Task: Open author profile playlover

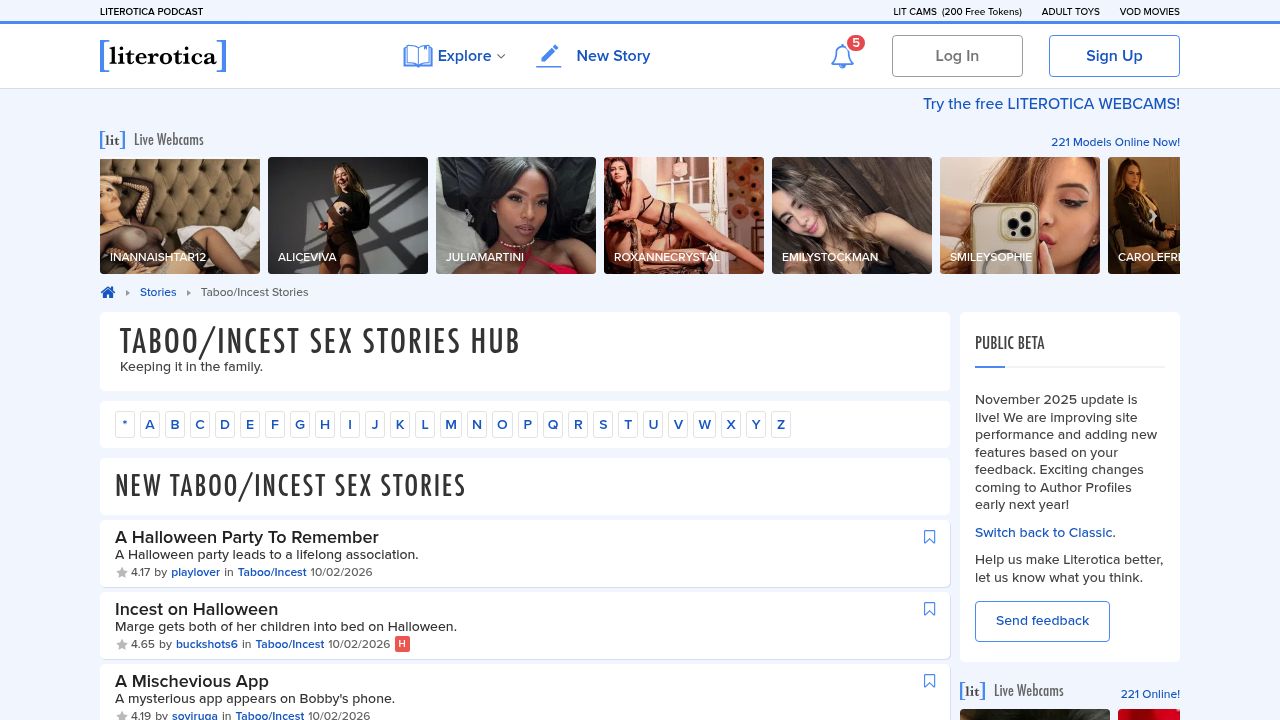Action: (195, 573)
